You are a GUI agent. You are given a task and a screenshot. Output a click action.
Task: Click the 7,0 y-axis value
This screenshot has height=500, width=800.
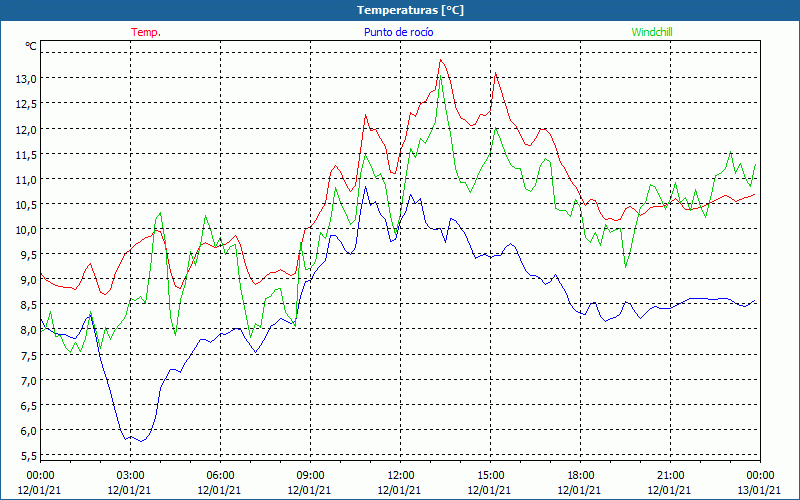28,380
